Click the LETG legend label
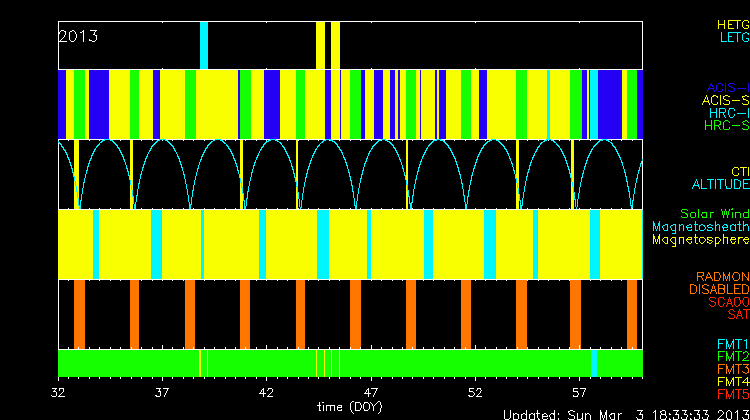The height and width of the screenshot is (420, 750). 733,37
